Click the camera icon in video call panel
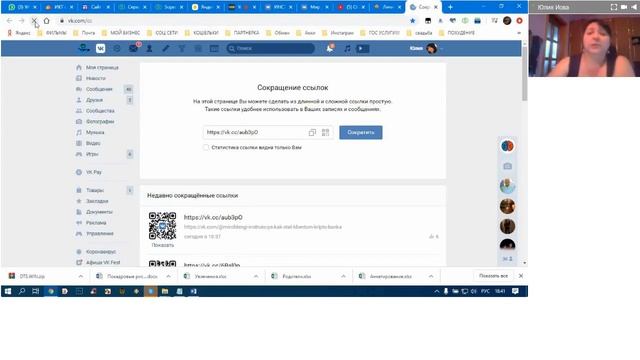This screenshot has height=360, width=640. (624, 7)
